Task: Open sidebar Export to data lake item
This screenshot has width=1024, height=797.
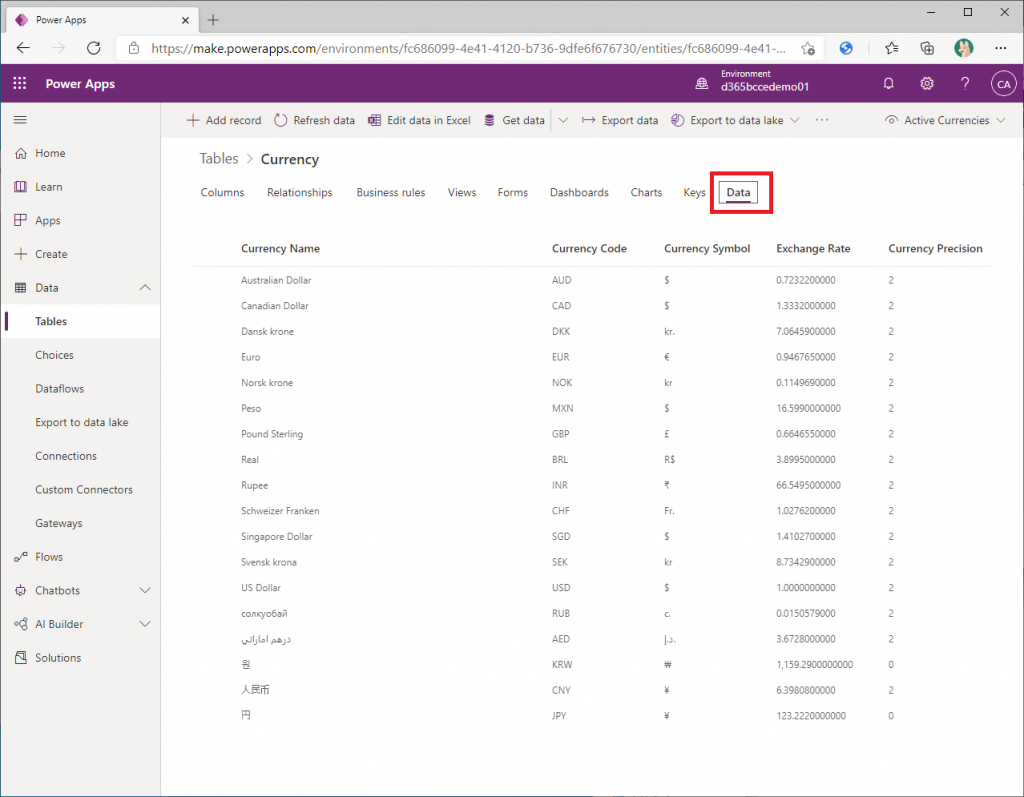Action: click(80, 422)
